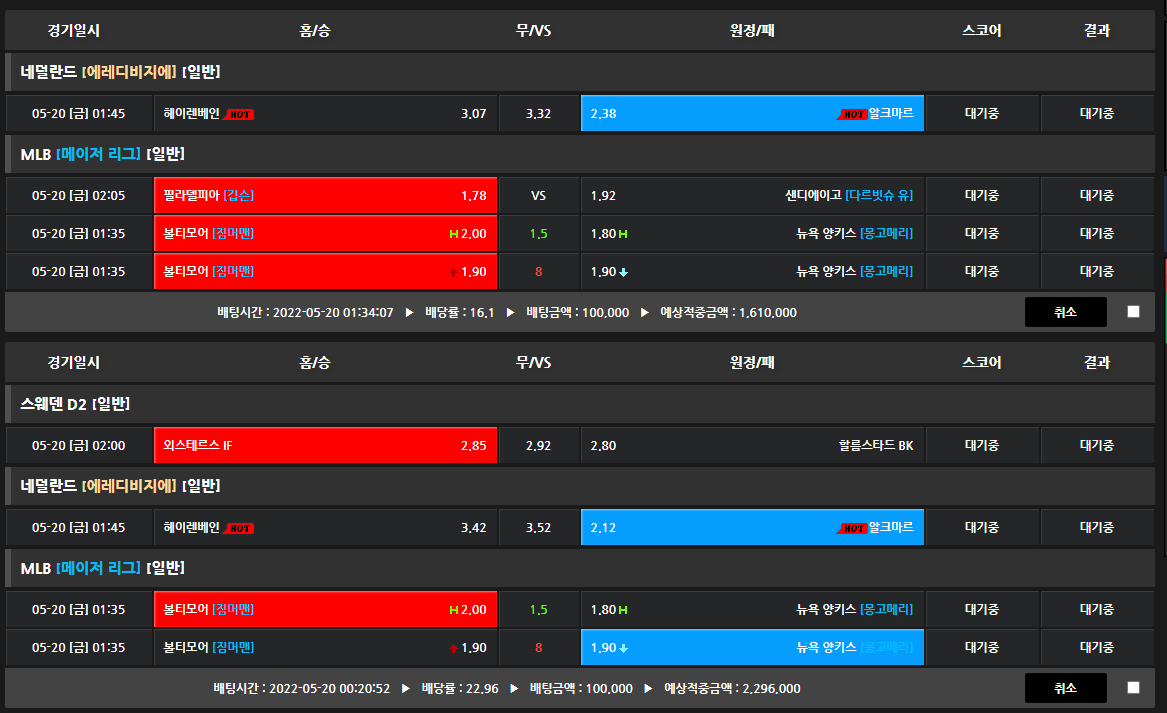The height and width of the screenshot is (713, 1167).
Task: Click 메이저 리그 league link in bottom slip
Action: tap(99, 568)
